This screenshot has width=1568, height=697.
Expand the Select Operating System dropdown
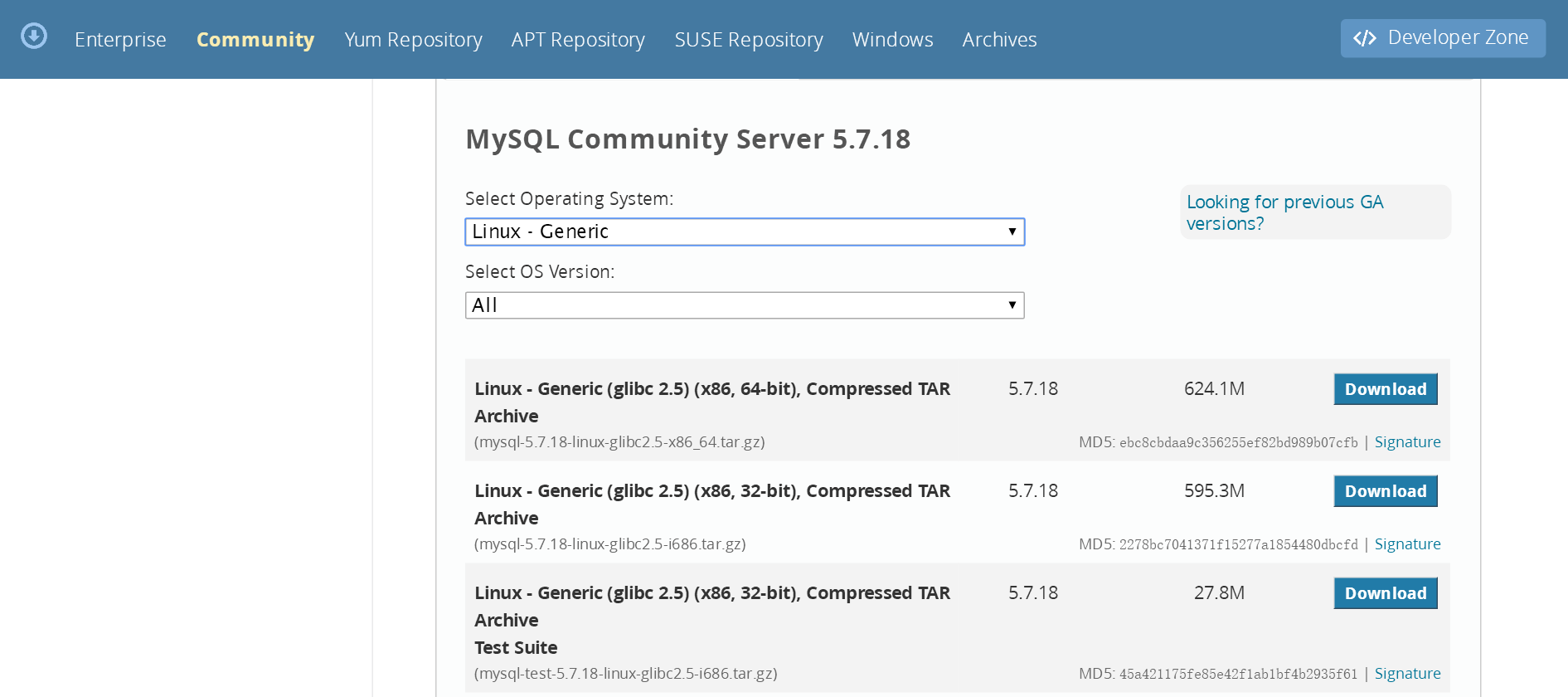click(745, 232)
